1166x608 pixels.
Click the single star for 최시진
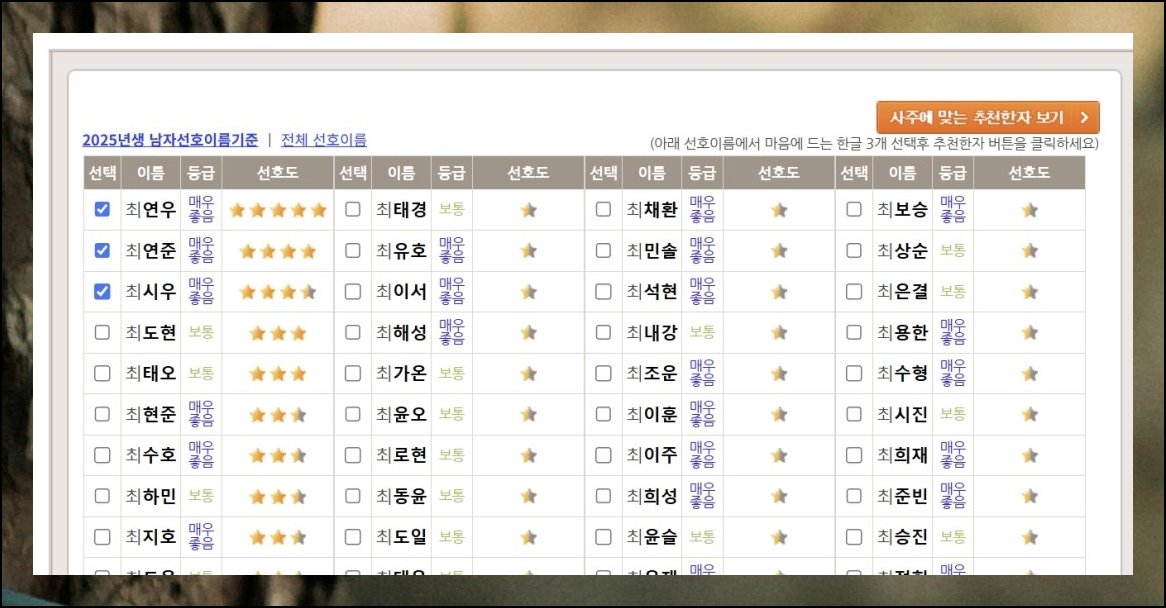point(1030,415)
